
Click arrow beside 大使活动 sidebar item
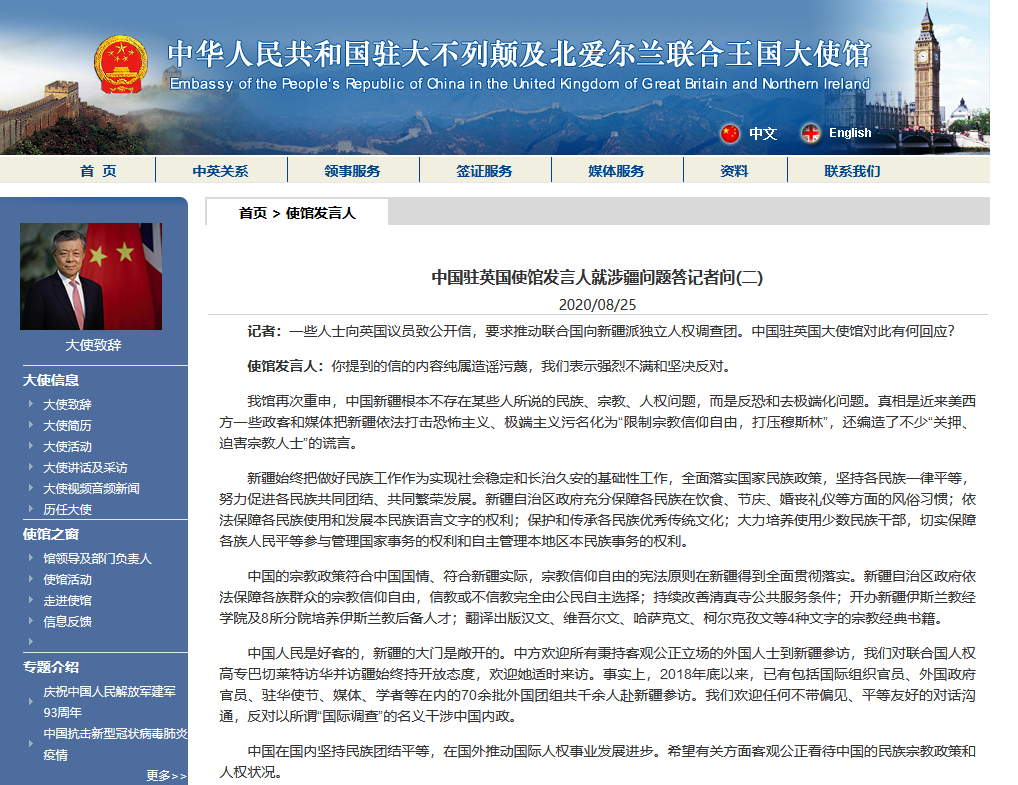[x=31, y=446]
